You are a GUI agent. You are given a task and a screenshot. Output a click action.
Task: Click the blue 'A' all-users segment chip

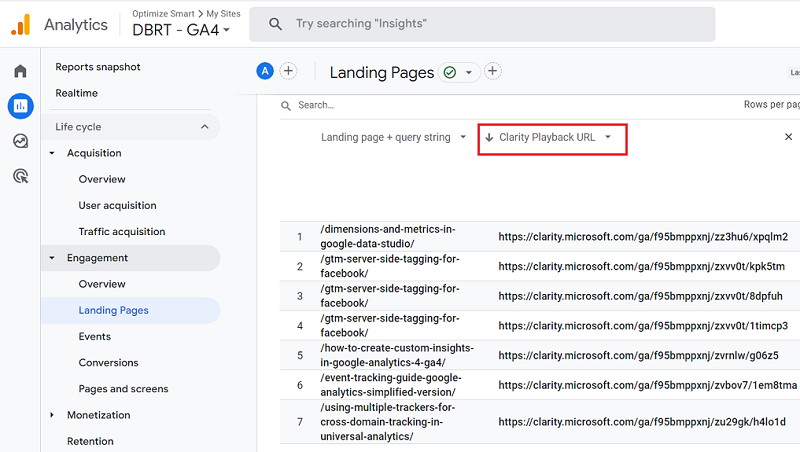point(265,71)
